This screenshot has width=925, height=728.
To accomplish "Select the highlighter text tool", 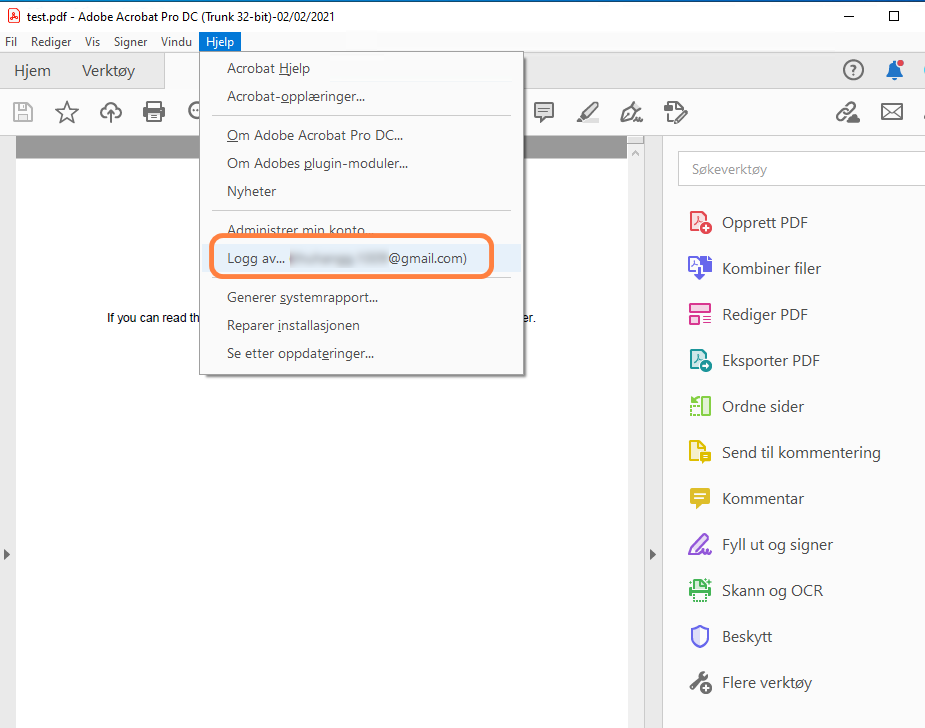I will pos(588,112).
